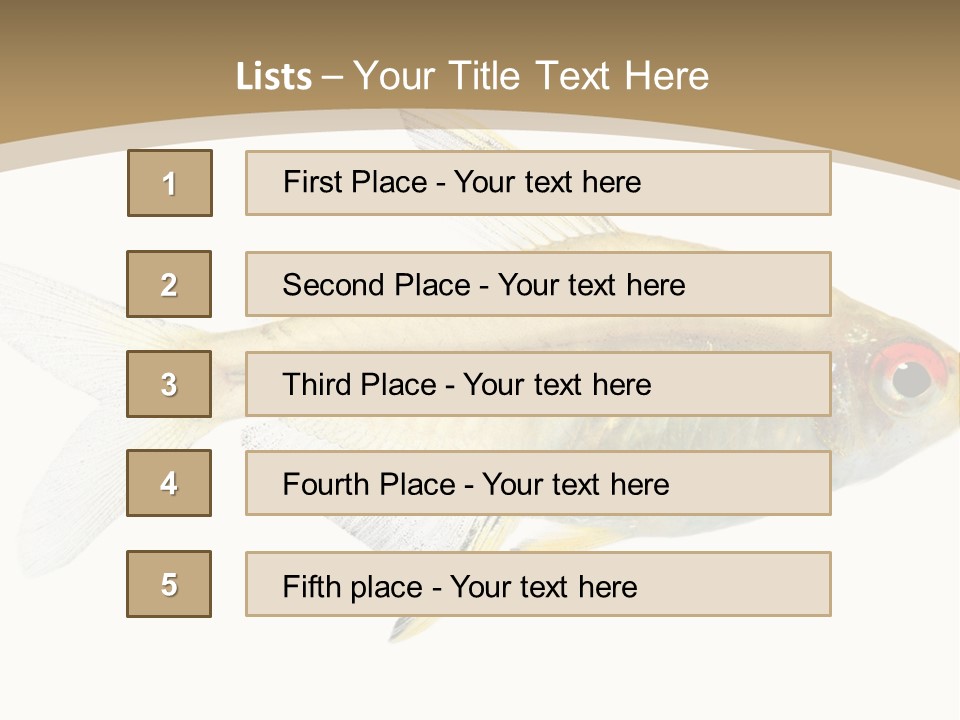Click the First Place text box

(538, 183)
